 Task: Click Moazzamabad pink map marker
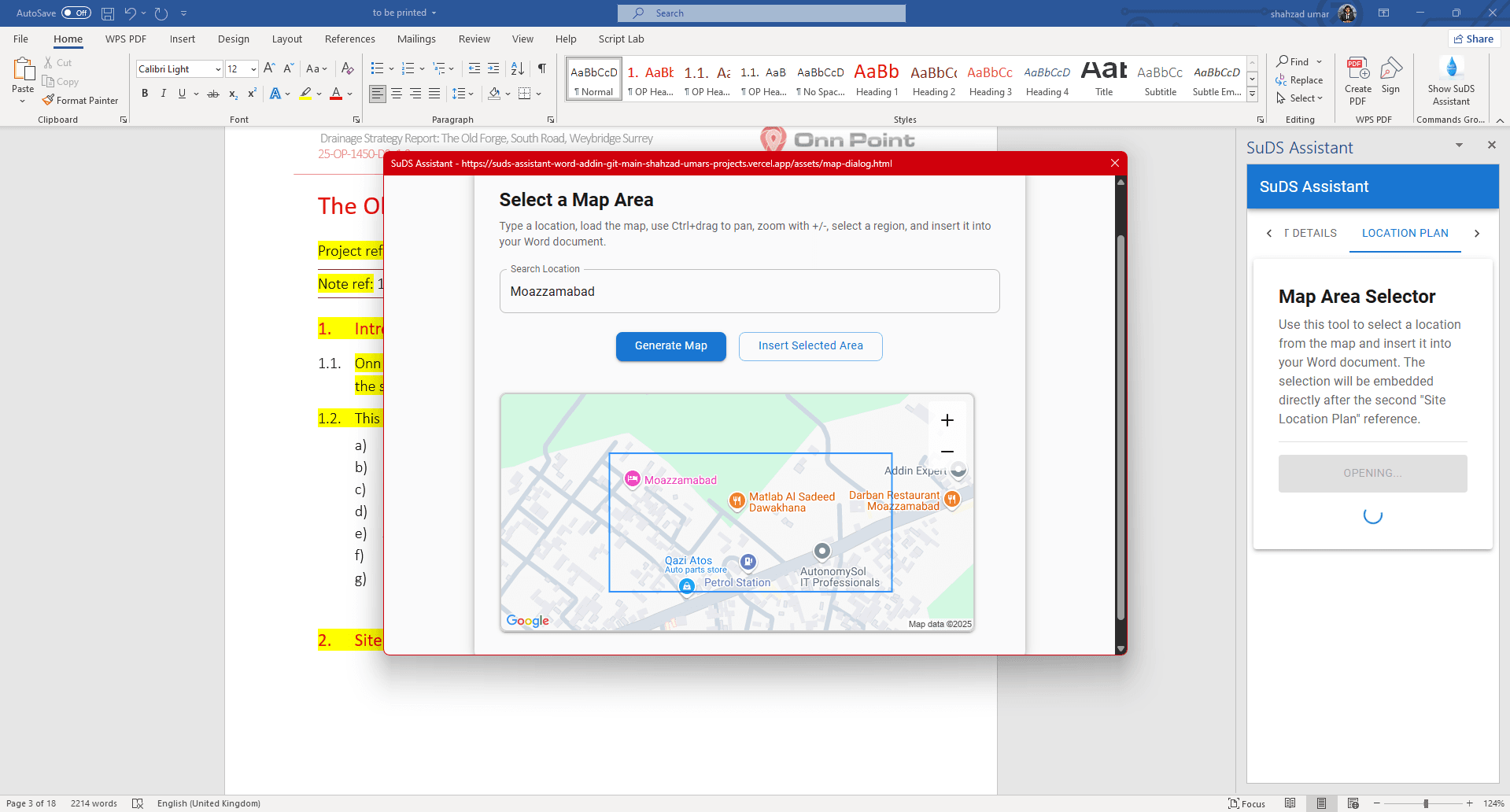pyautogui.click(x=633, y=478)
